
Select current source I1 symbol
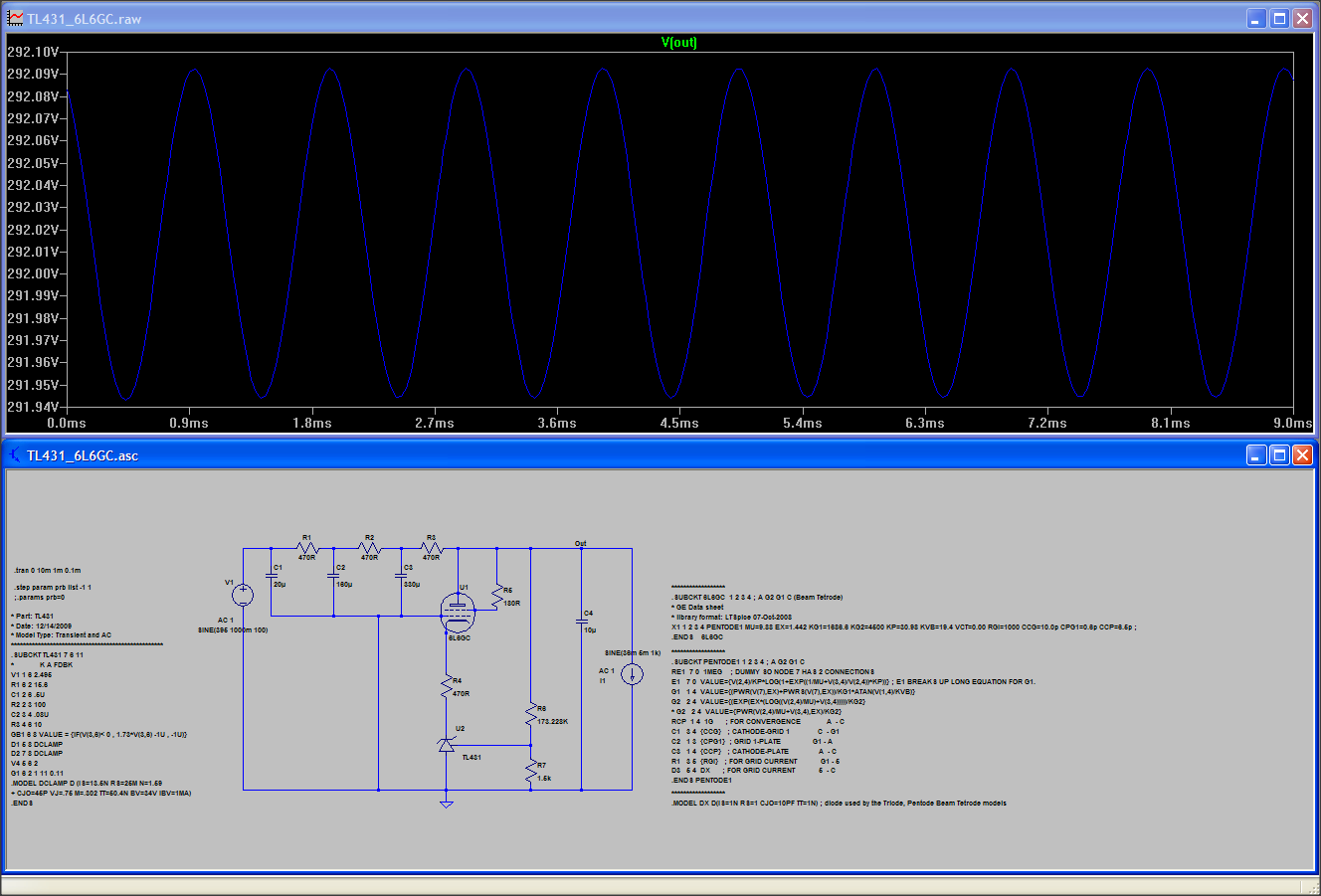pyautogui.click(x=632, y=674)
